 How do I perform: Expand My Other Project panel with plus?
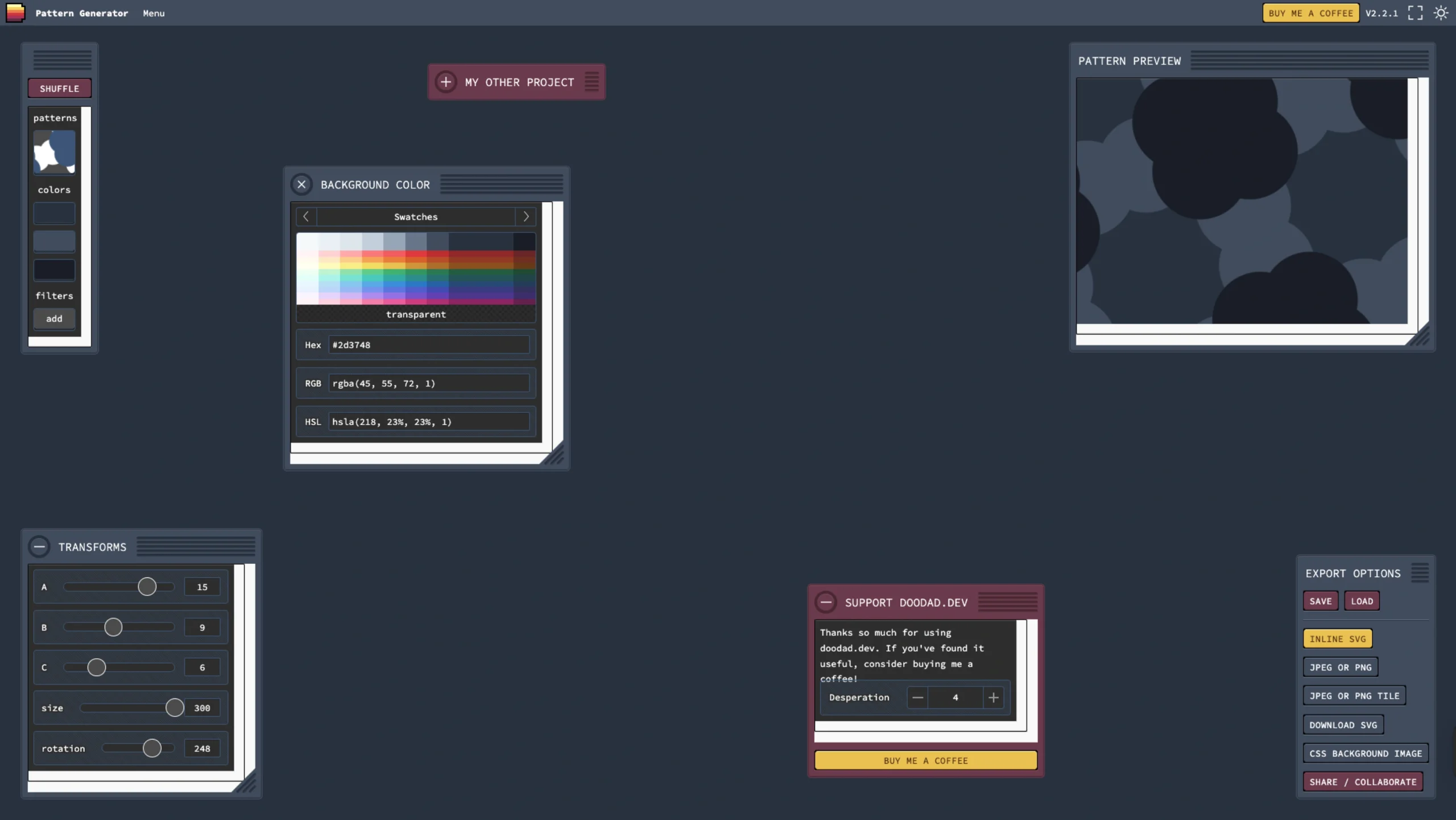point(446,82)
